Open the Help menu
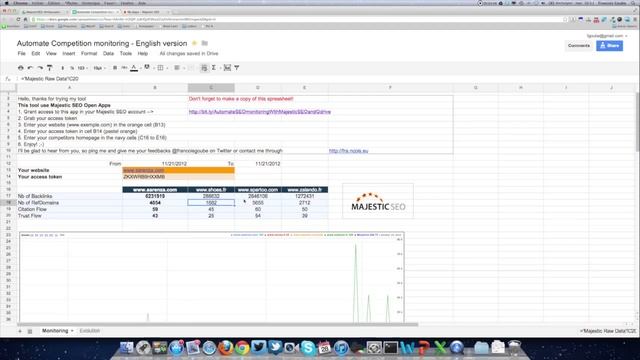 [142, 53]
